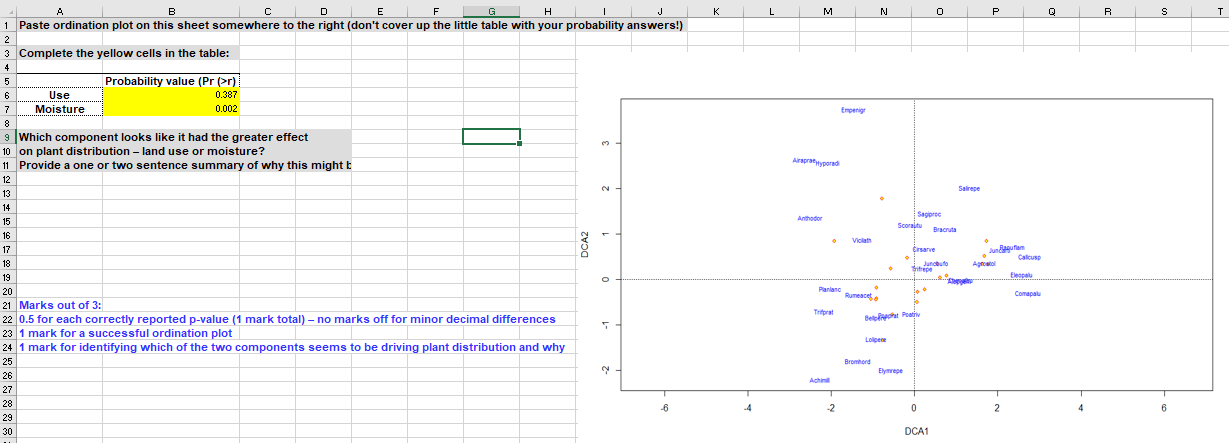Click the 'Sagiproc' species label on the plot

click(929, 214)
